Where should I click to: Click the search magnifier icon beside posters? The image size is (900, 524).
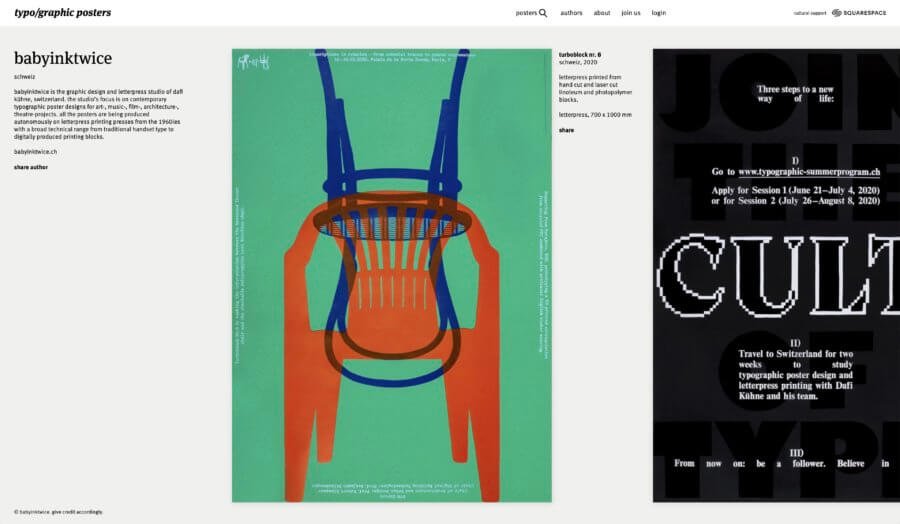[x=543, y=13]
